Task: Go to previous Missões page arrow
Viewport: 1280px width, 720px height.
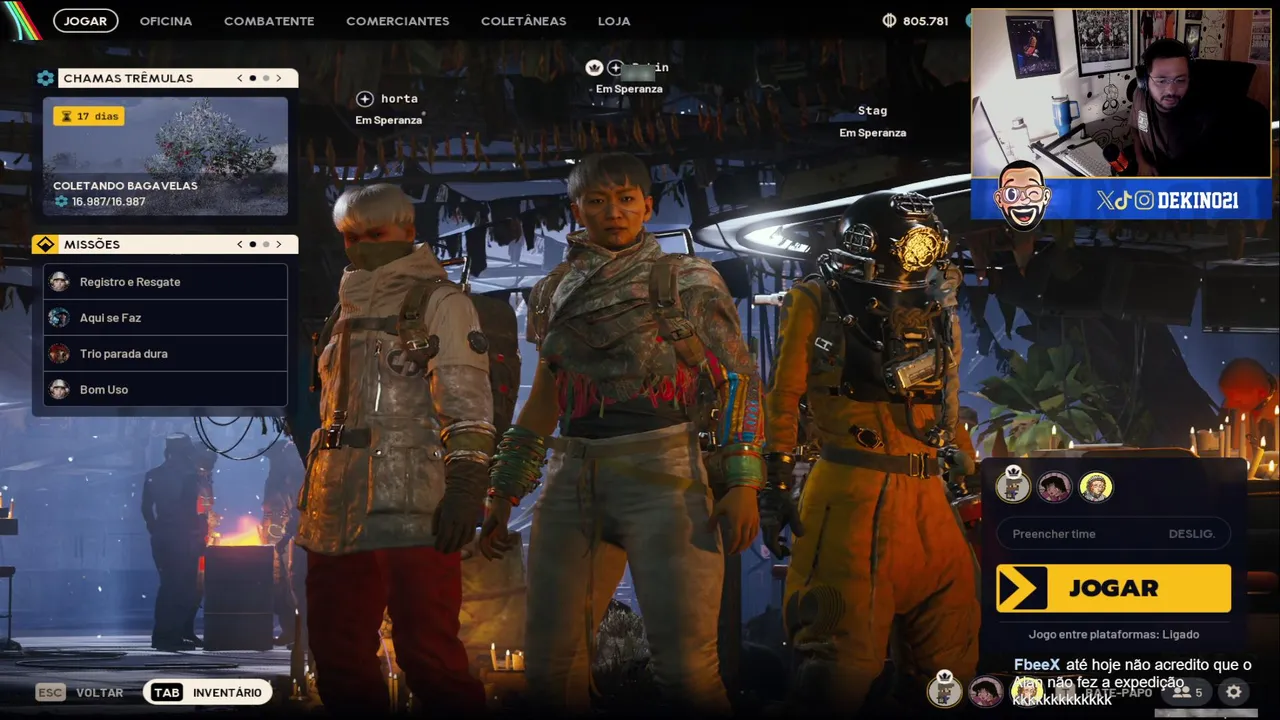Action: click(240, 244)
